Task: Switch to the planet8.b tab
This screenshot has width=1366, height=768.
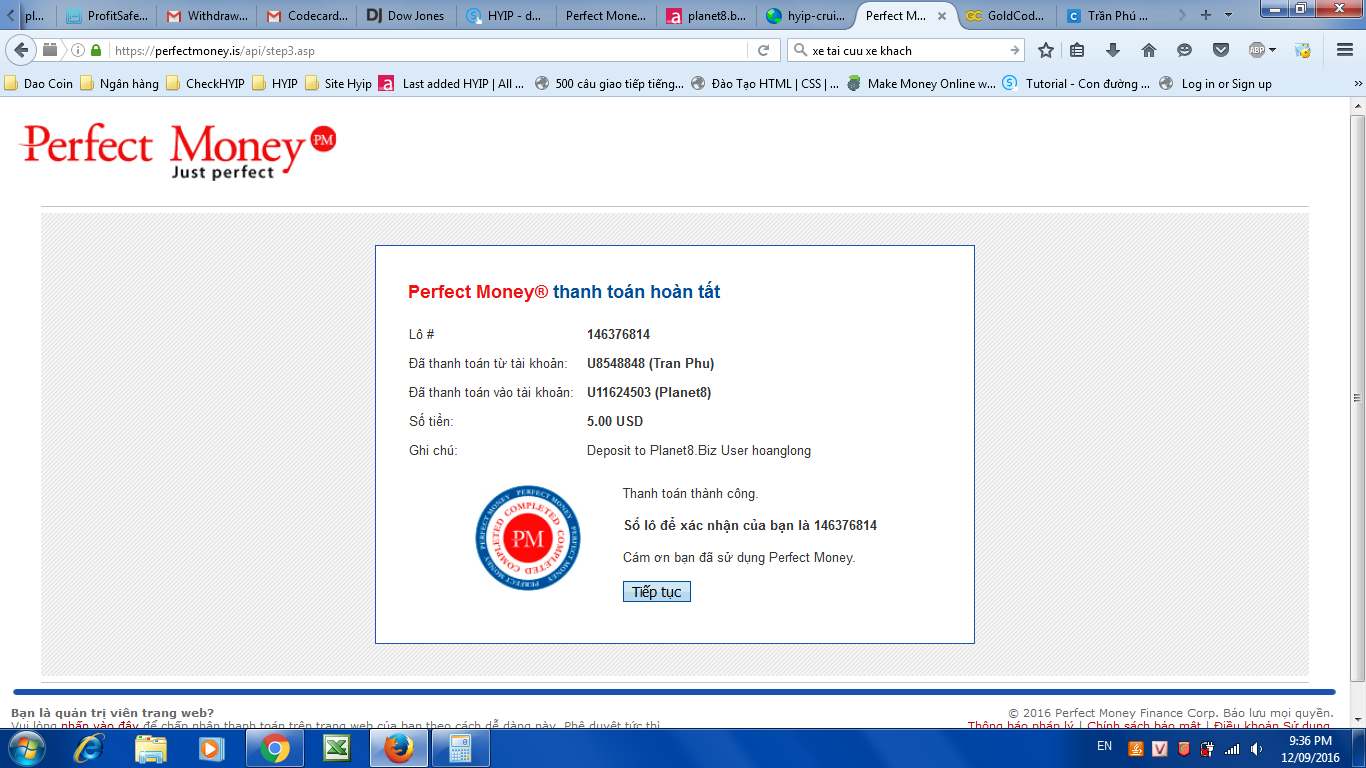Action: click(x=706, y=16)
